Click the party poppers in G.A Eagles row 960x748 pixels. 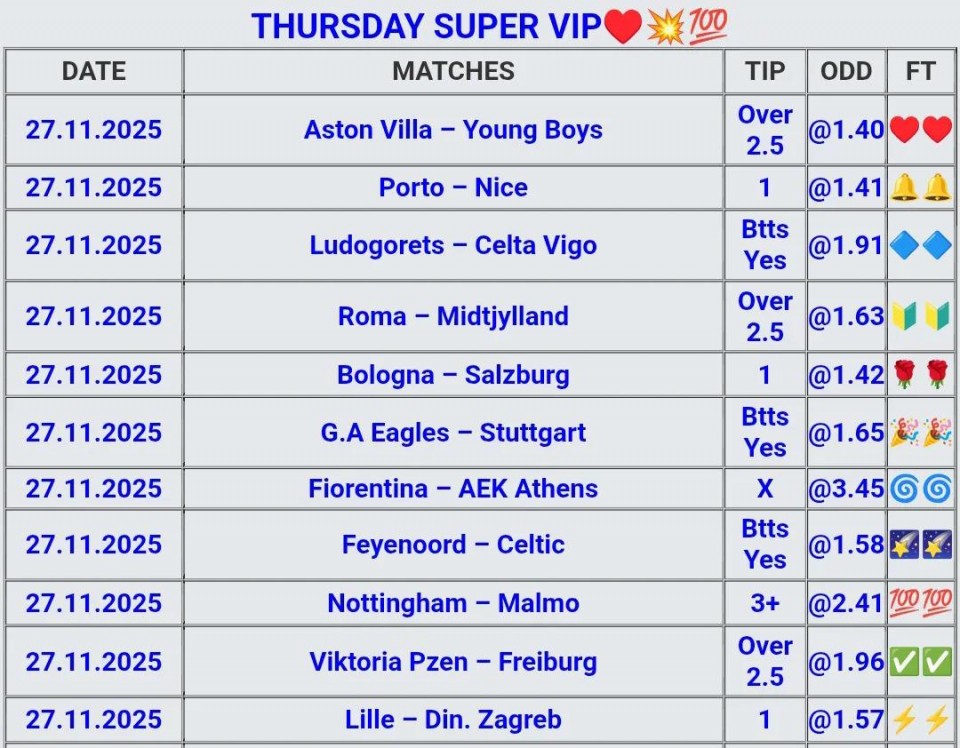coord(920,433)
